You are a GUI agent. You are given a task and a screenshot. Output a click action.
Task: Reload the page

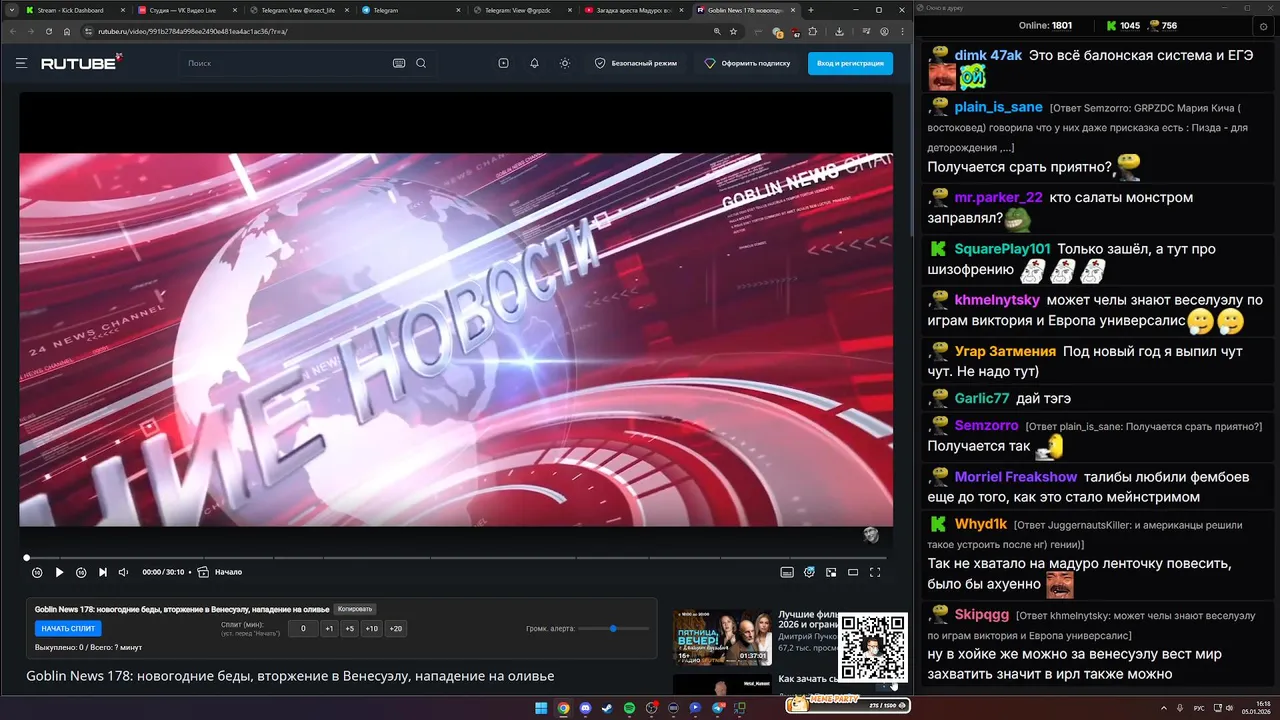point(48,31)
